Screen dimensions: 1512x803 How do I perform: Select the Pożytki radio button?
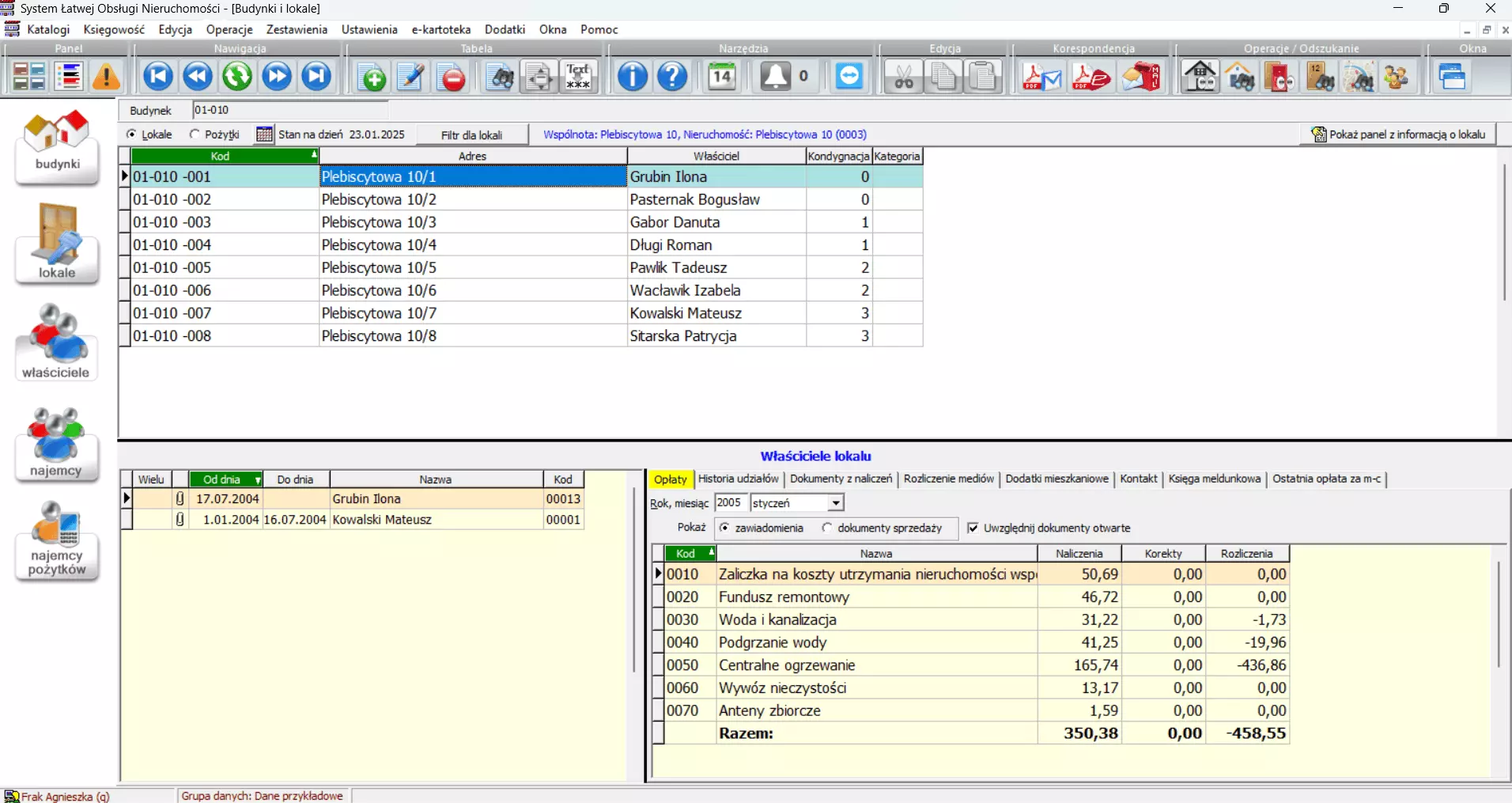[195, 134]
